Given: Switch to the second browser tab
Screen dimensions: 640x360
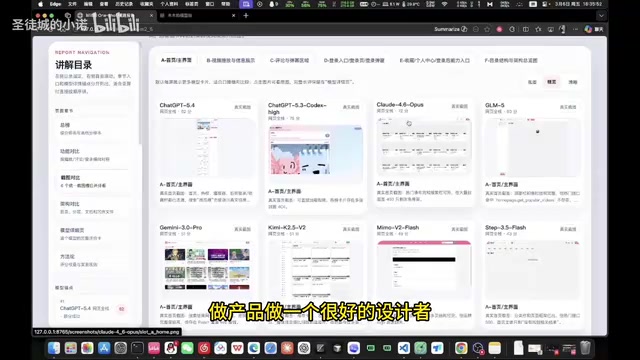Looking at the screenshot, I should [x=198, y=16].
